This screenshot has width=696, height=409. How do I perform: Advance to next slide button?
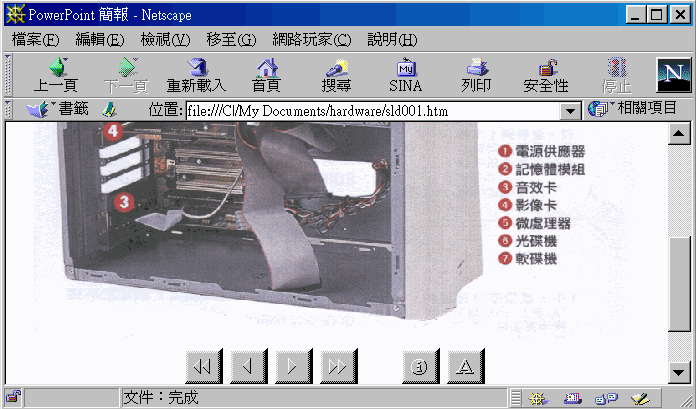(291, 367)
